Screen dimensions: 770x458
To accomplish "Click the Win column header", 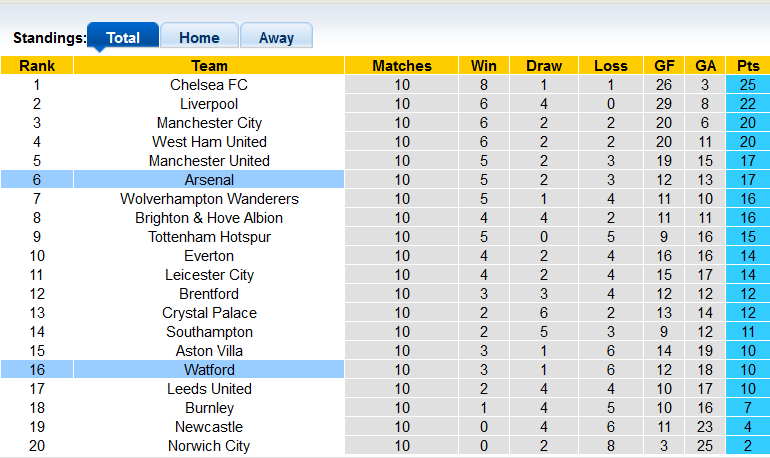I will point(484,66).
